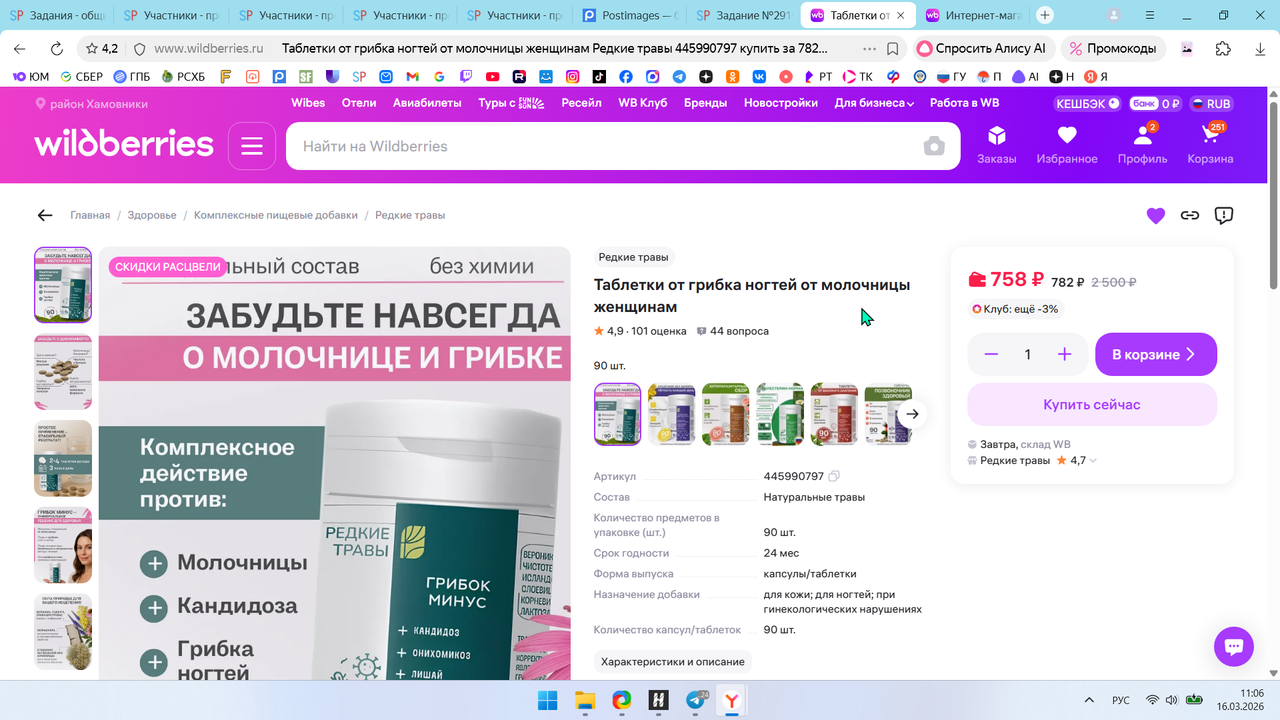The width and height of the screenshot is (1280, 720).
Task: Open Отели header menu item
Action: point(359,103)
